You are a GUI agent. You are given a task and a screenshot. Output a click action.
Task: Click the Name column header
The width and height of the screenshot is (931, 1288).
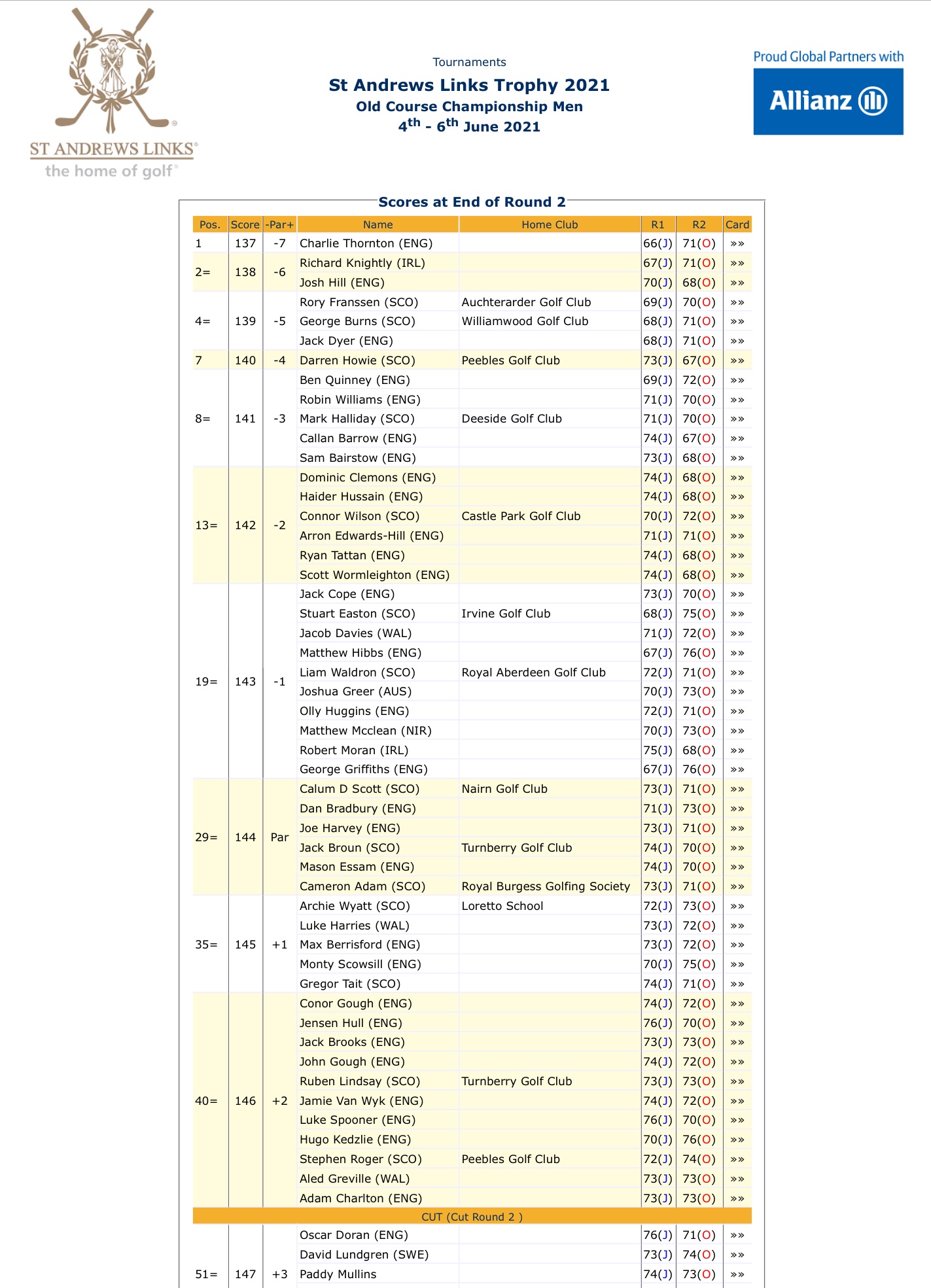(378, 224)
